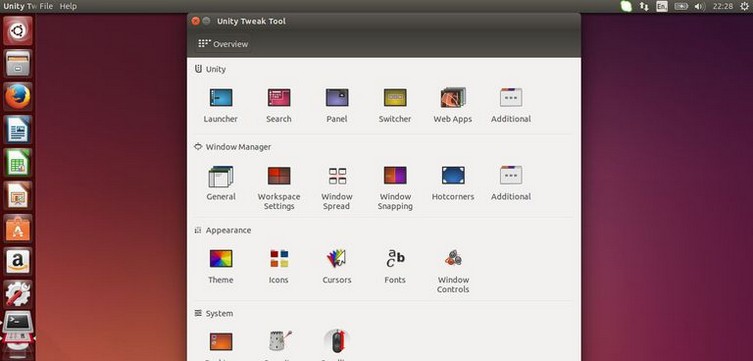Open the Switcher settings icon

point(395,98)
